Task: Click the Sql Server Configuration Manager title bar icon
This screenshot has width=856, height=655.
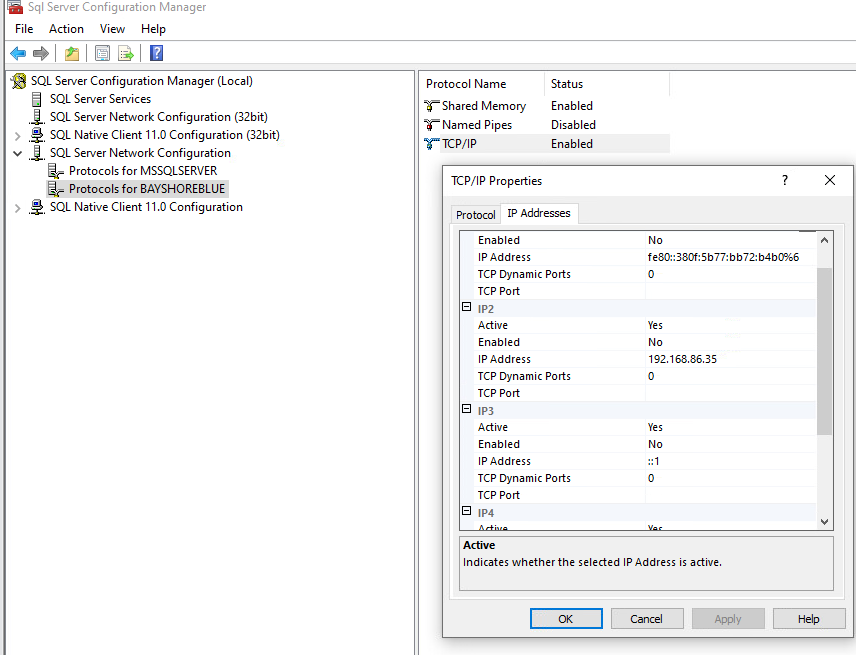Action: tap(15, 7)
